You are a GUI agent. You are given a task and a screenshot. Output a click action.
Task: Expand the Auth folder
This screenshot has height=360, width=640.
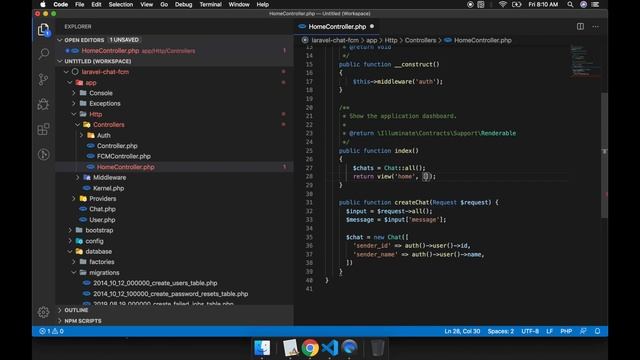81,135
